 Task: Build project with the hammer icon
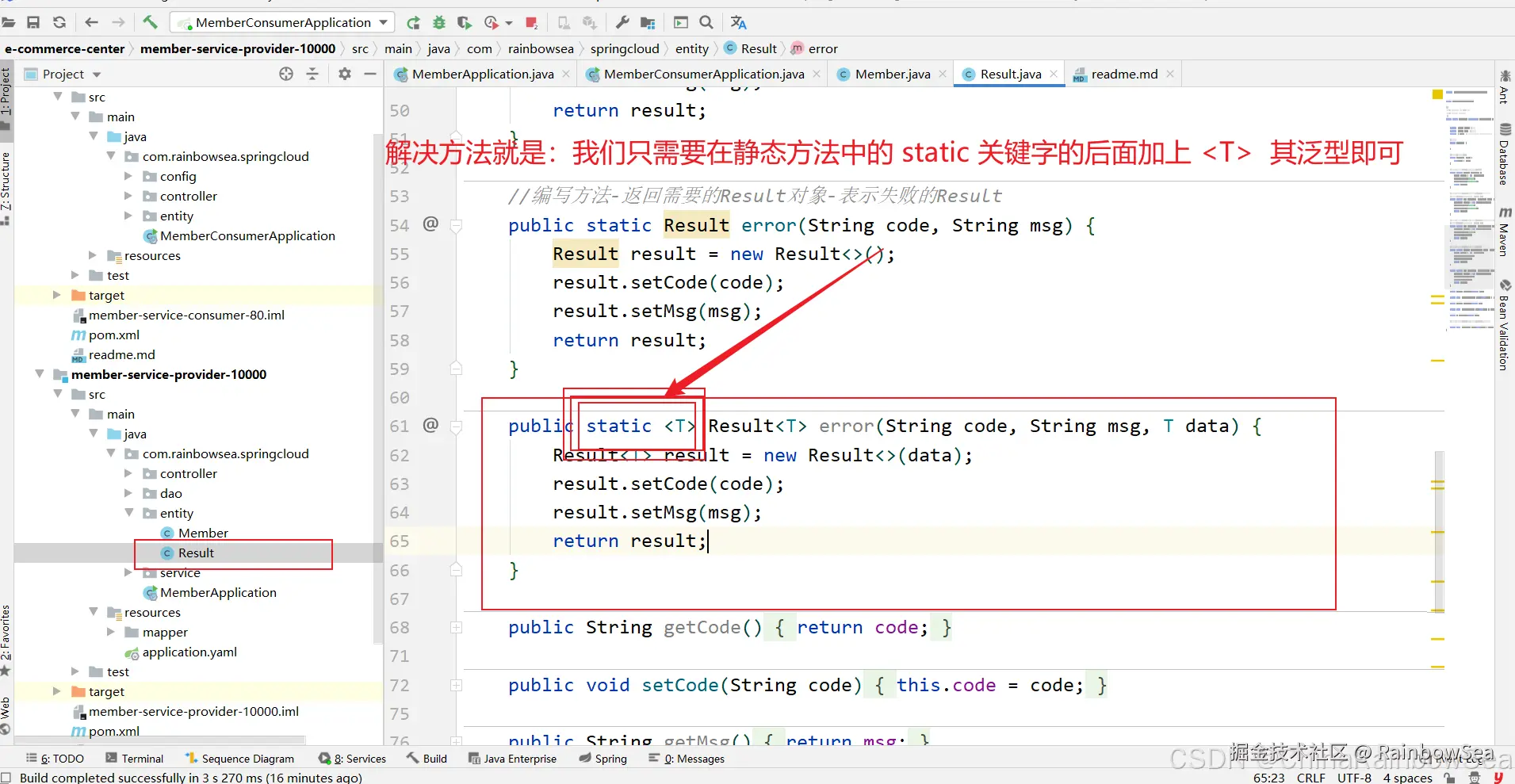pos(150,22)
